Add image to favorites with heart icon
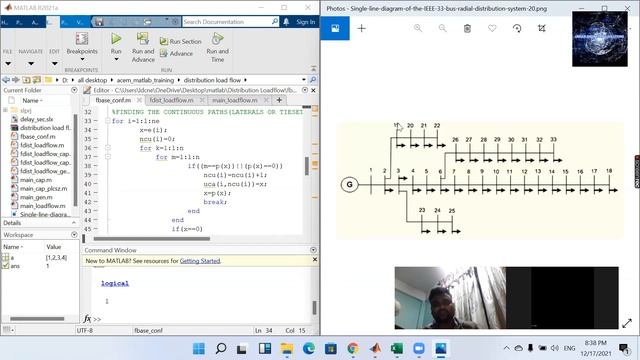Viewport: 640px width, 360px height. [x=492, y=28]
